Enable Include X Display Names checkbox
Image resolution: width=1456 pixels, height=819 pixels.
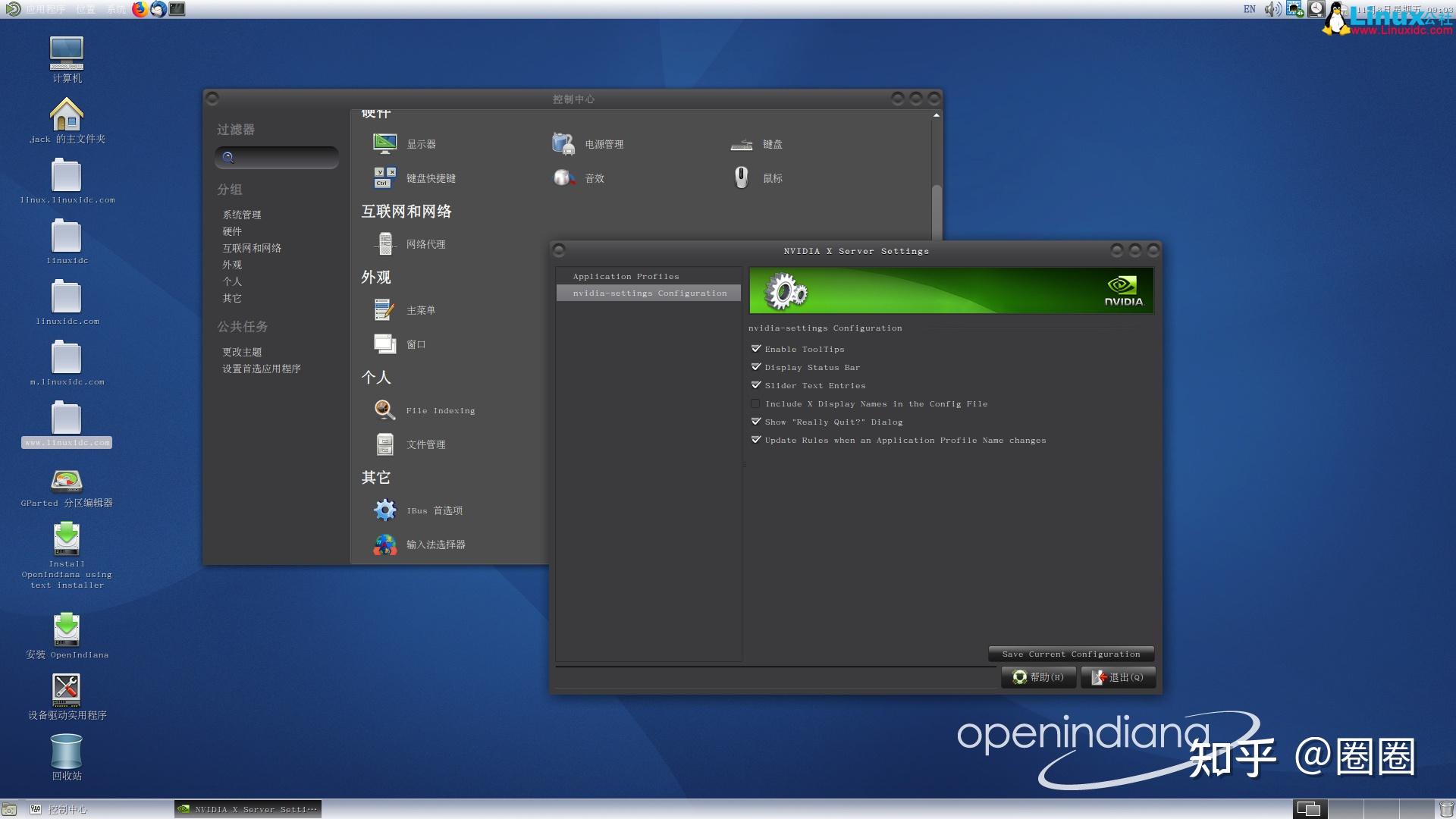pyautogui.click(x=756, y=403)
